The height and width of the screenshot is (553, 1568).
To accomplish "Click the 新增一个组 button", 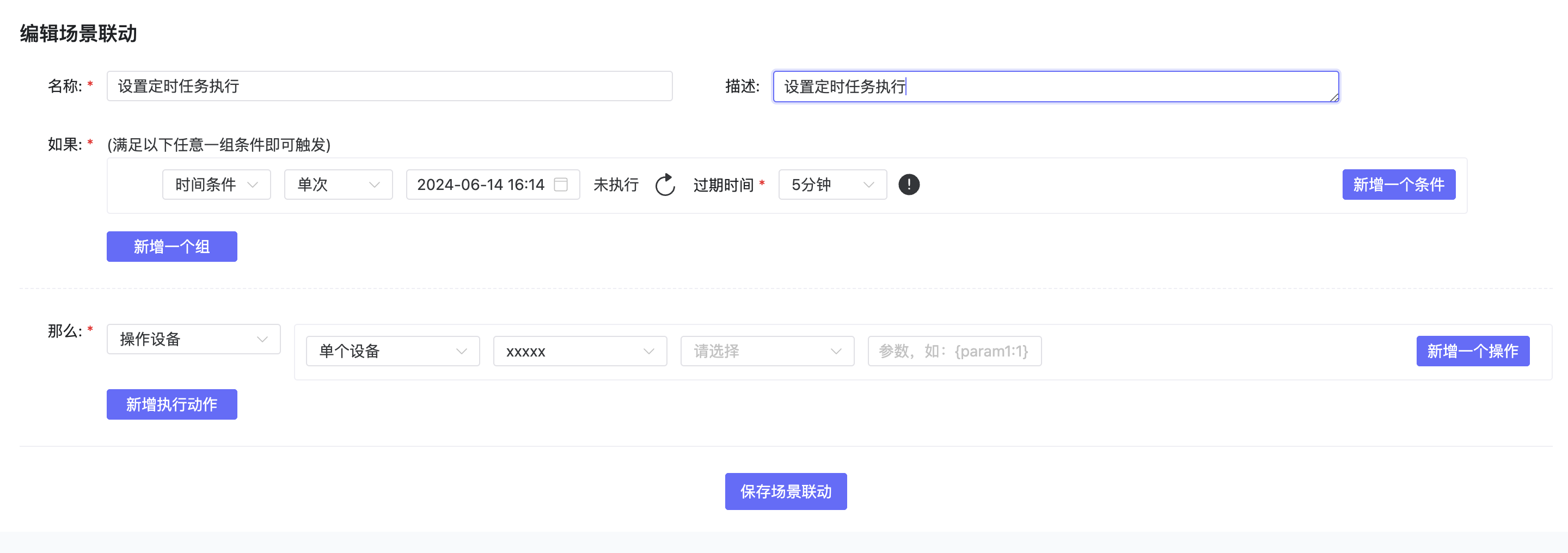I will click(x=171, y=247).
